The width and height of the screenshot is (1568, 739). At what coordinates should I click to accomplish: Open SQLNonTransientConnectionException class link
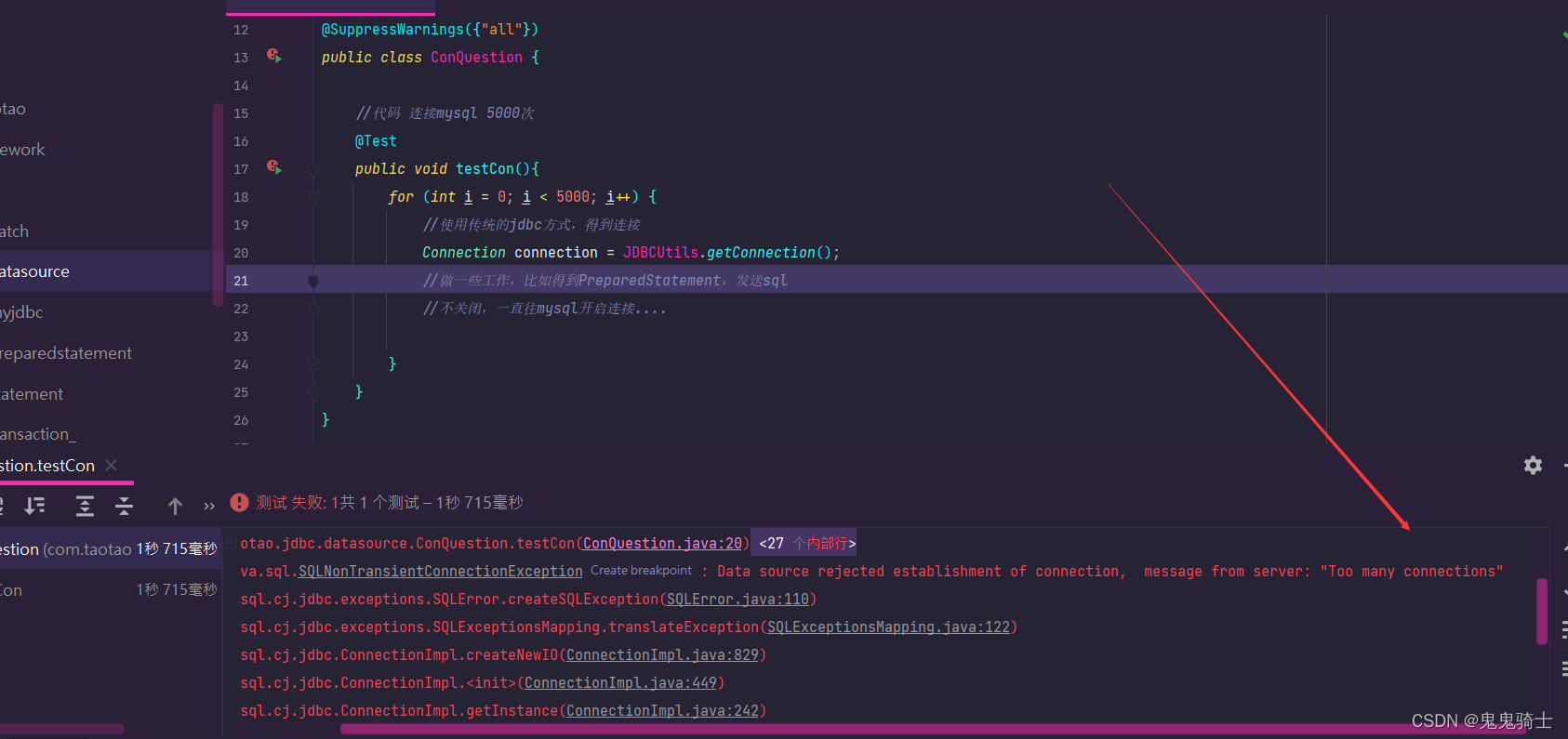440,571
